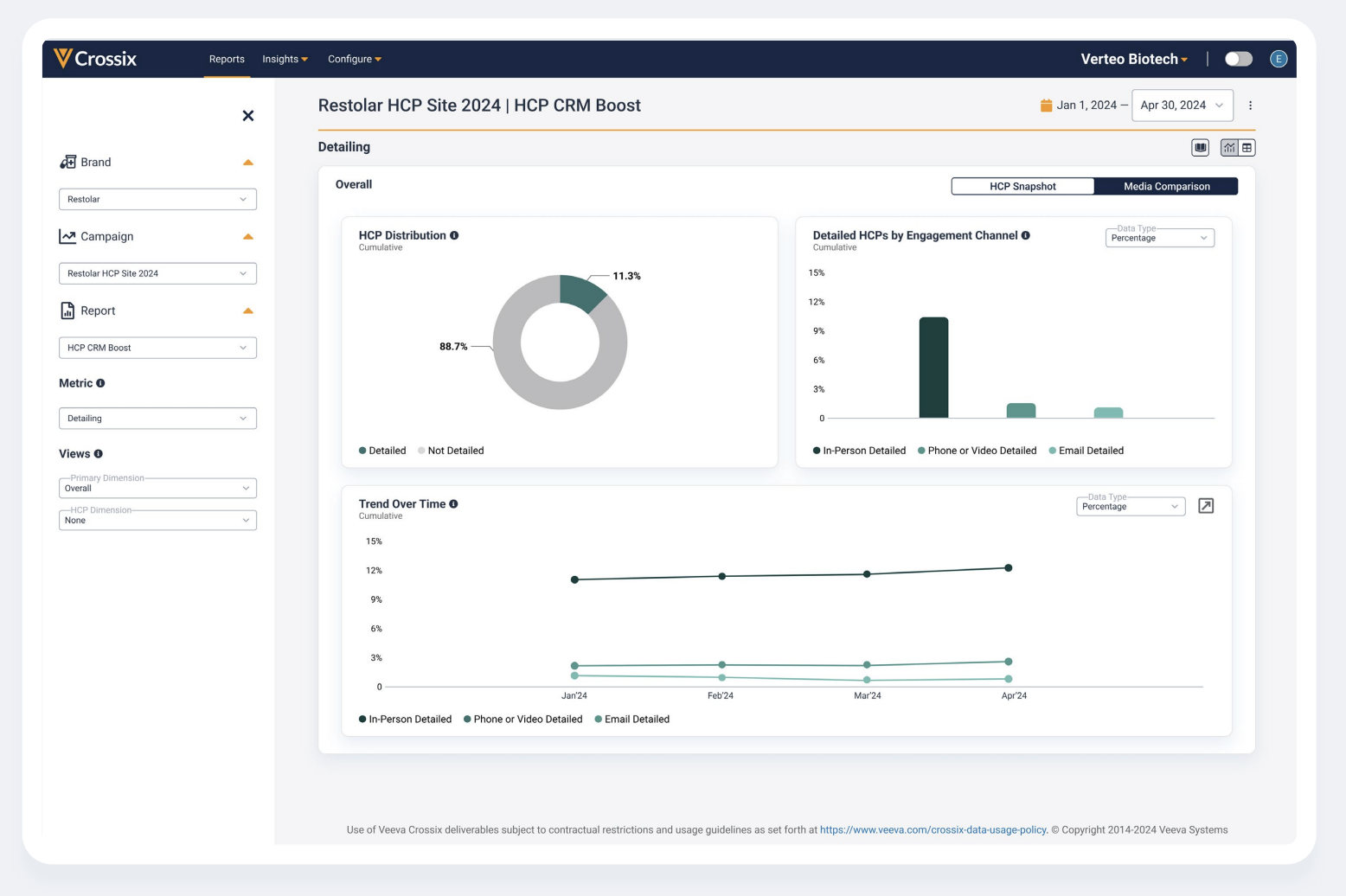Open the Campaign dropdown Restolar HCP Site 2024
Image resolution: width=1346 pixels, height=896 pixels.
tap(157, 273)
